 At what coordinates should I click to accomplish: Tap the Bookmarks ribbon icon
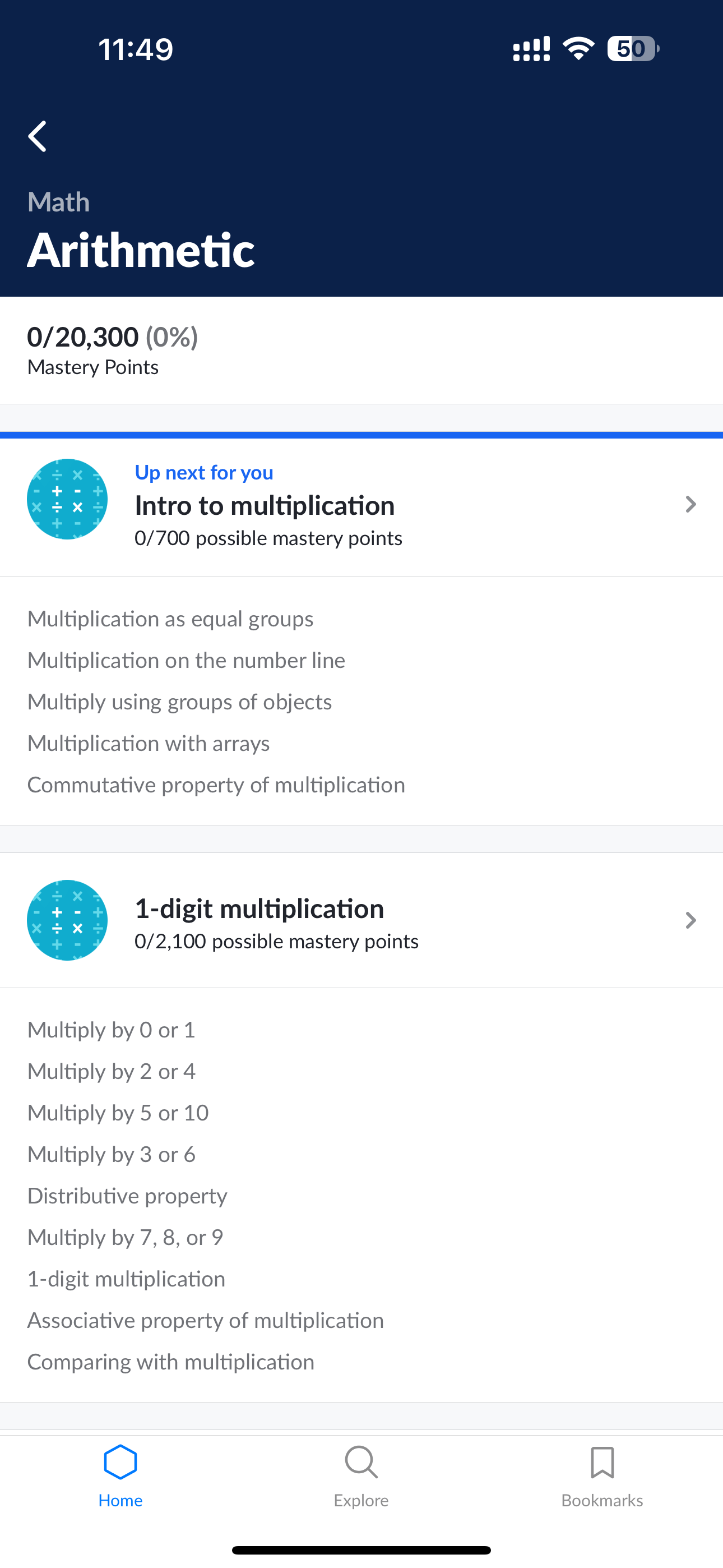[602, 1461]
